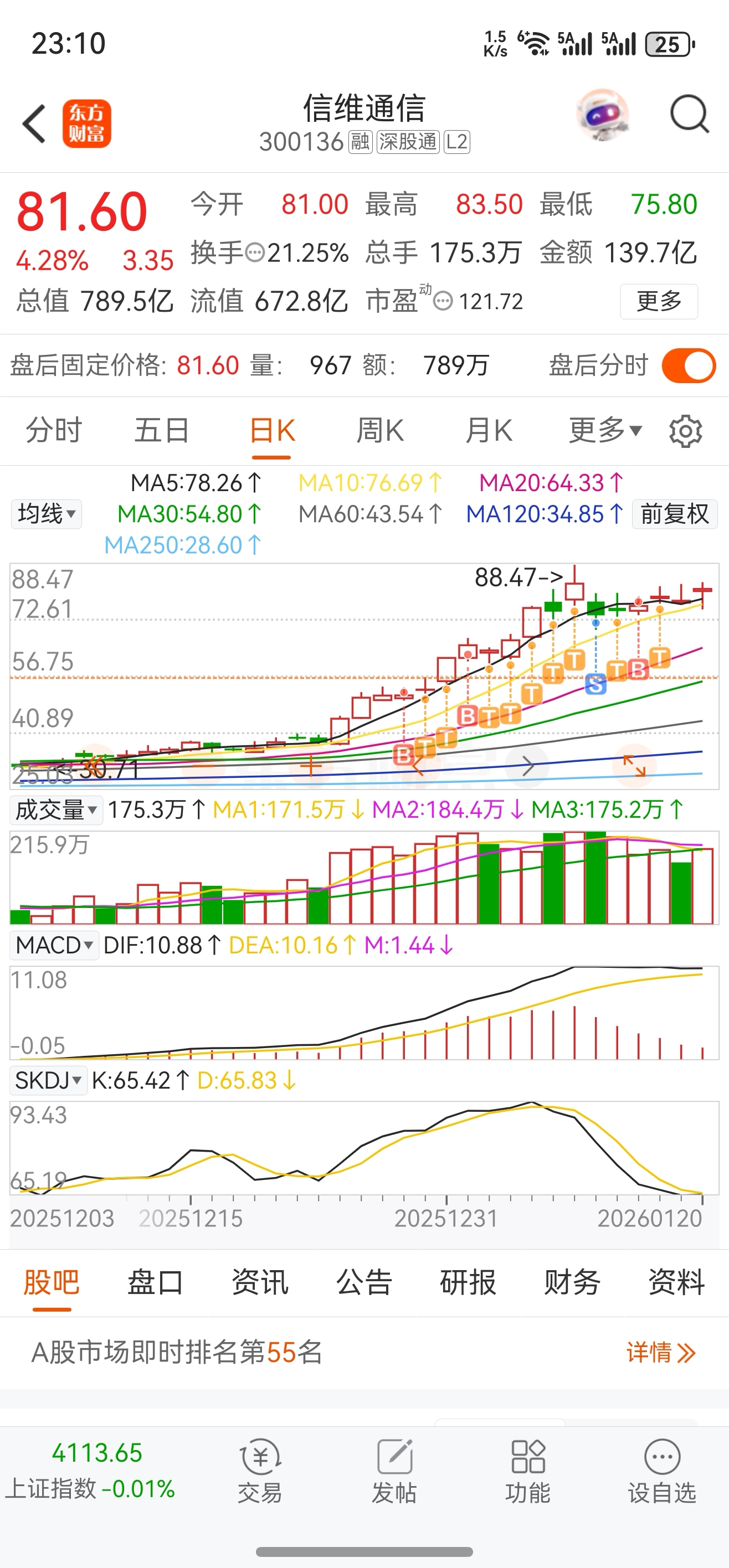Tap the back arrow icon
The image size is (729, 1568).
point(34,123)
